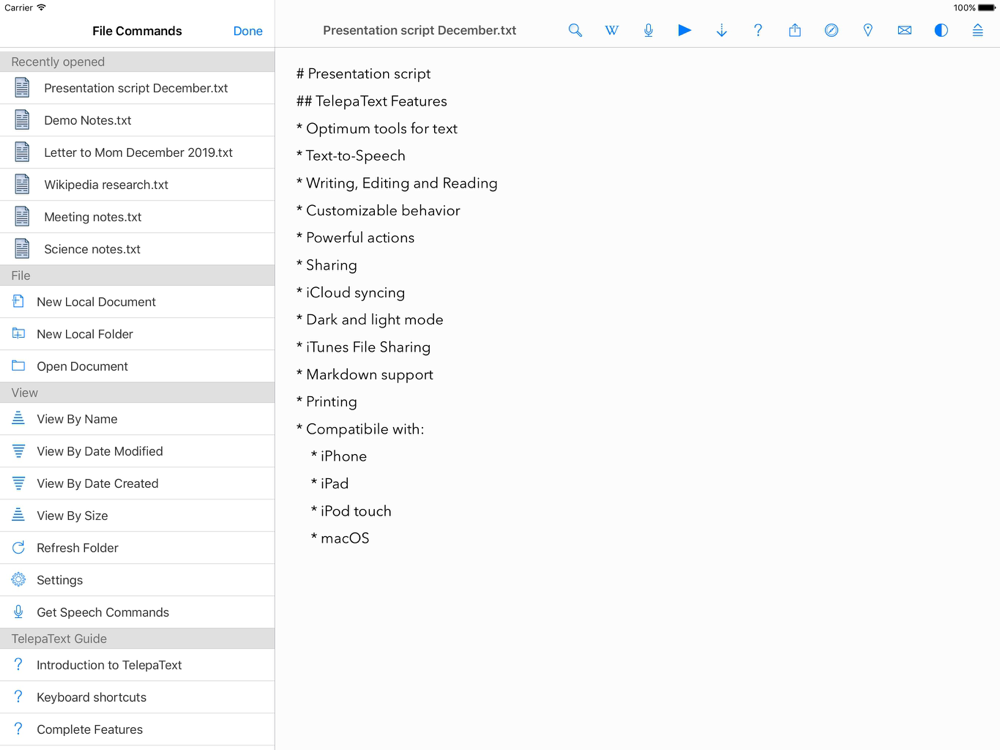Tap the question mark beside Keyboard shortcuts
This screenshot has height=750, width=1000.
click(x=18, y=696)
